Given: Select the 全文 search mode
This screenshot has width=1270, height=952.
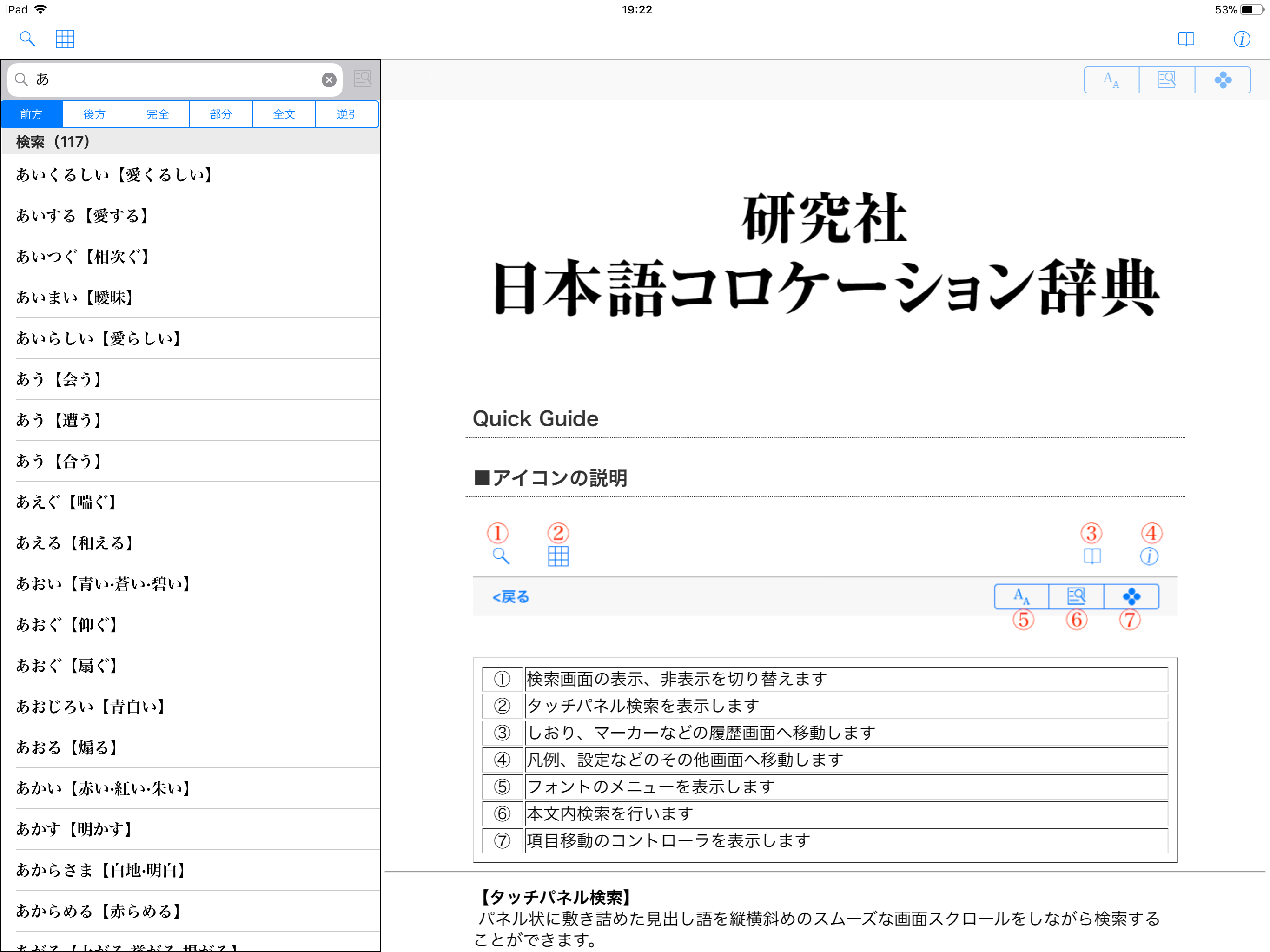Looking at the screenshot, I should click(284, 114).
